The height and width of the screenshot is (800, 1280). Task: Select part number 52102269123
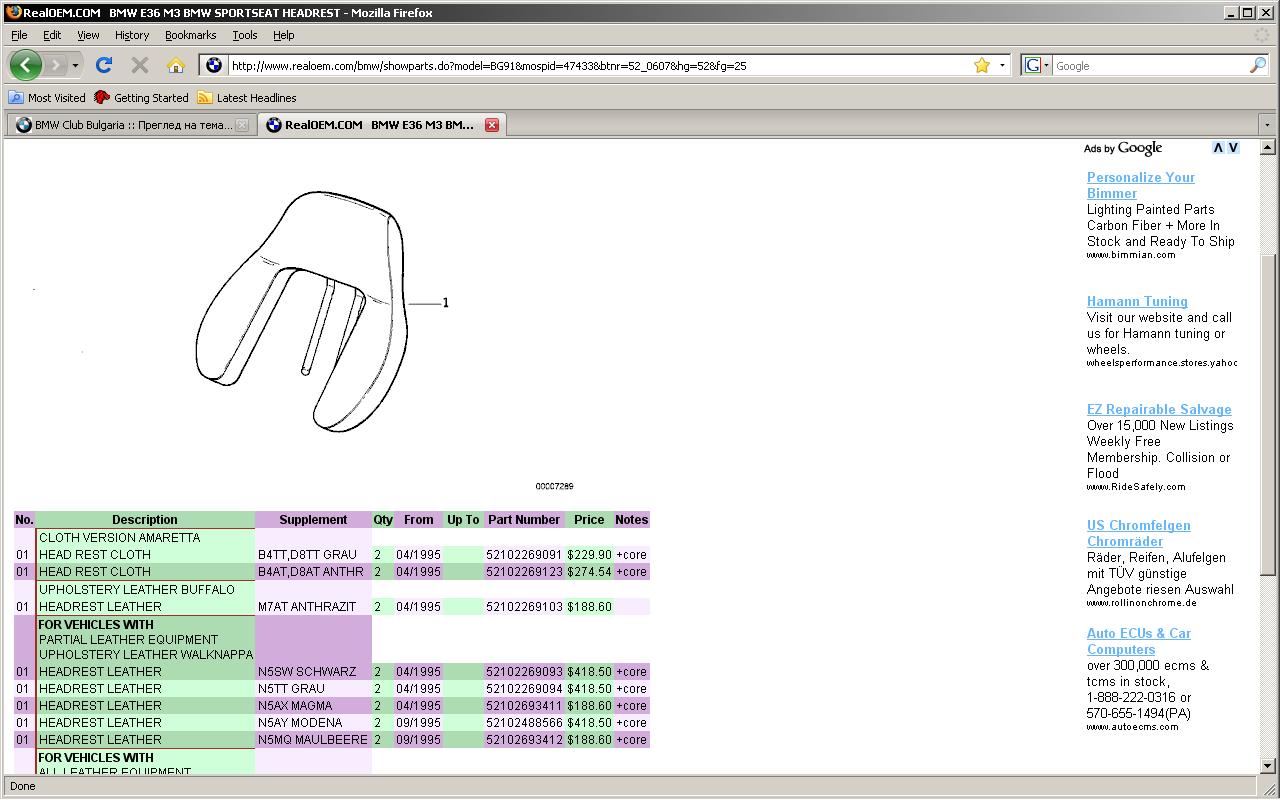click(x=524, y=572)
